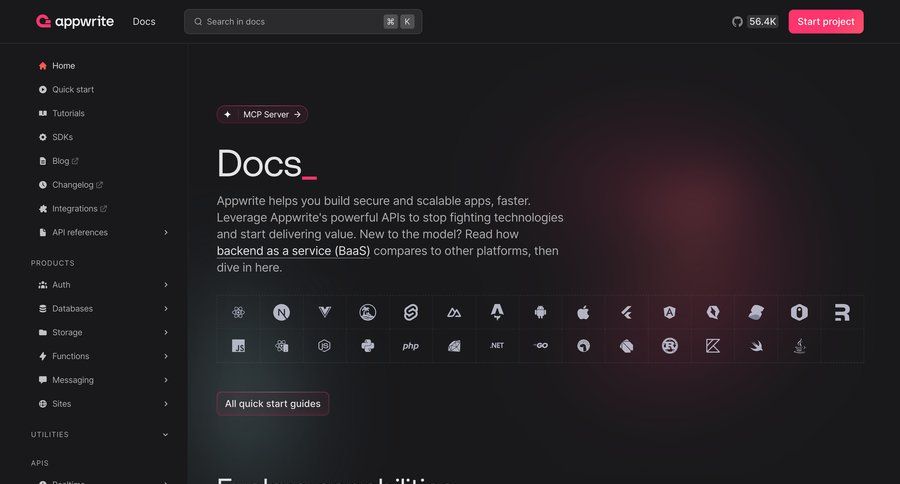The width and height of the screenshot is (900, 484).
Task: Select the Angular shield icon
Action: pyautogui.click(x=669, y=312)
